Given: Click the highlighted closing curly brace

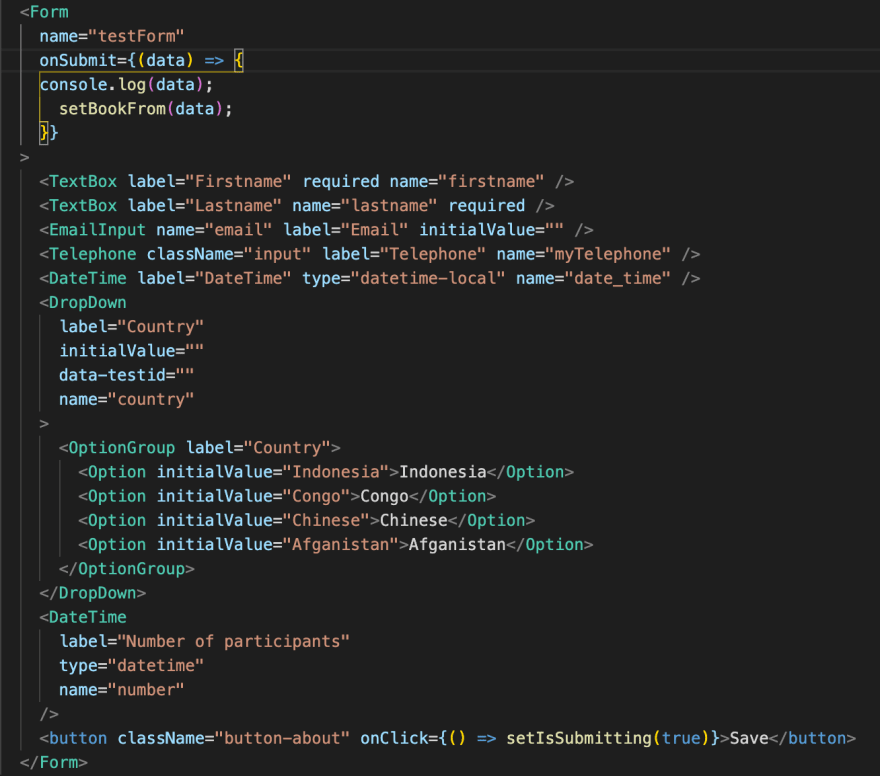Looking at the screenshot, I should (44, 132).
